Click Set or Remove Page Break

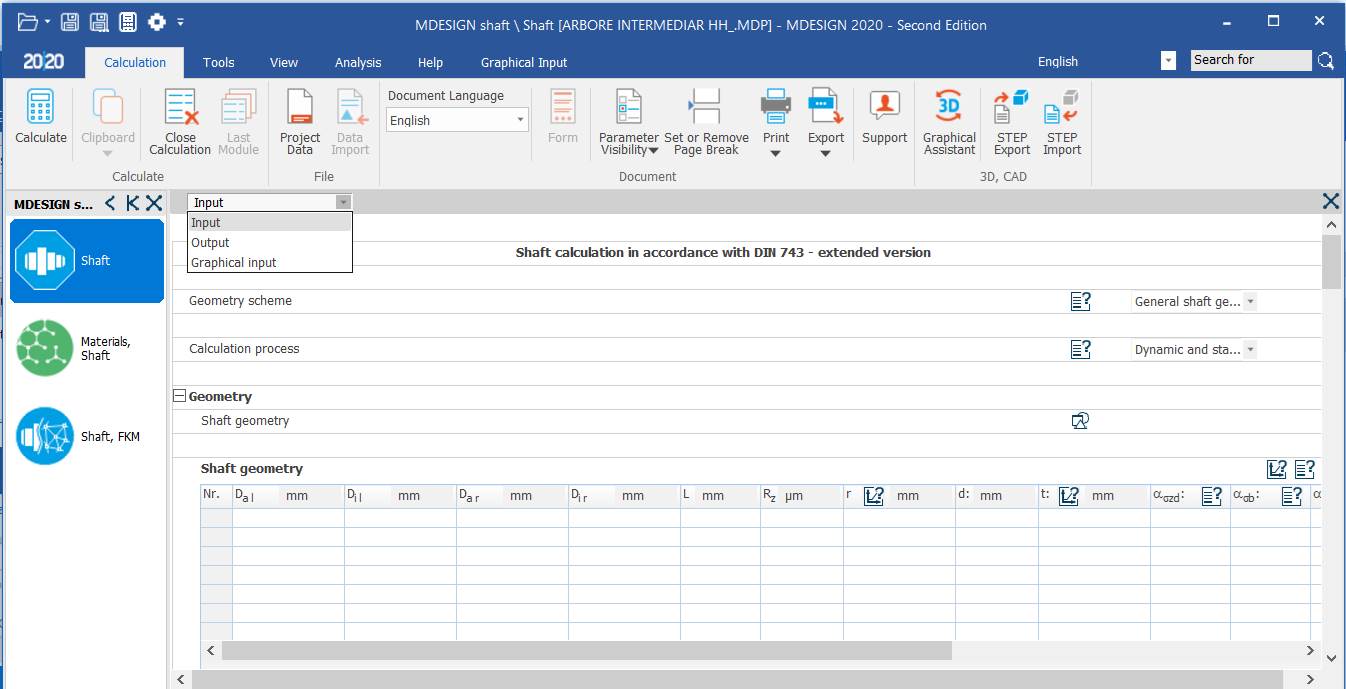click(706, 123)
